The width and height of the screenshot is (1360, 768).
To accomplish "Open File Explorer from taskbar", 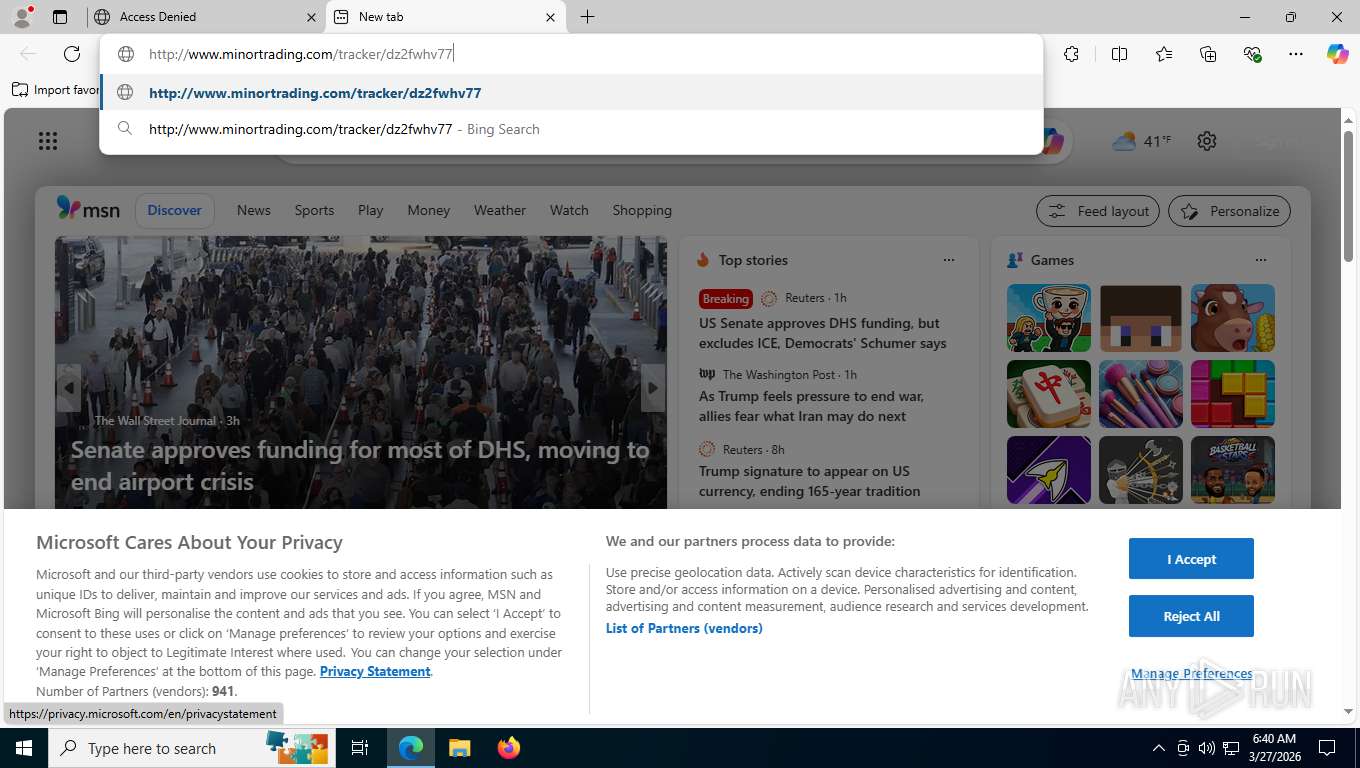I will tap(459, 748).
